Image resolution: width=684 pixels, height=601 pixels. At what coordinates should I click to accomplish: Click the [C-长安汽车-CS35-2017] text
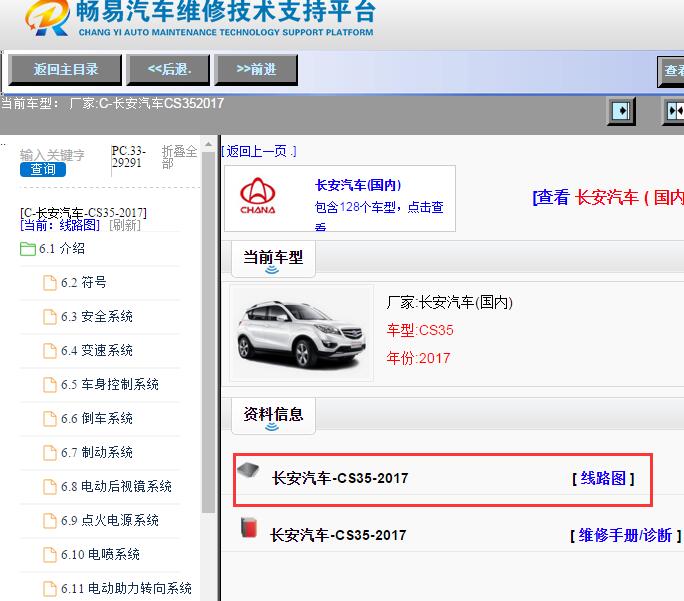[x=83, y=213]
